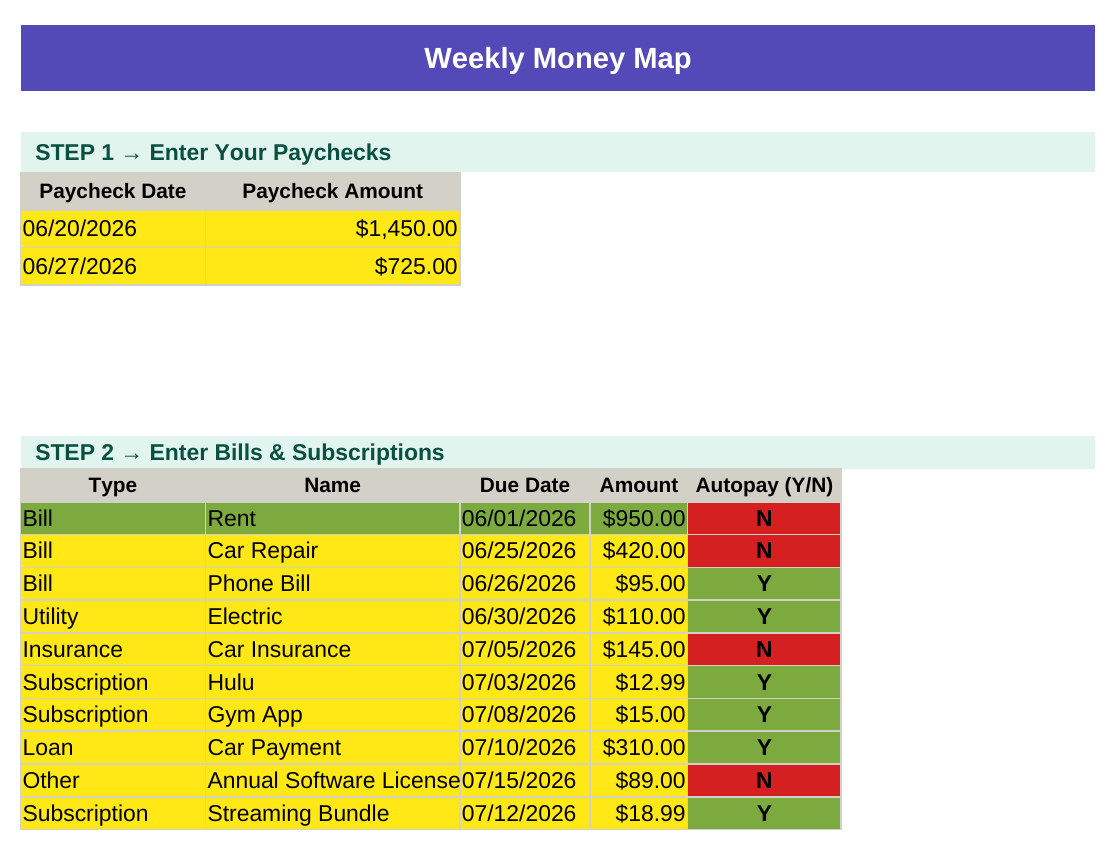Image resolution: width=1120 pixels, height=856 pixels.
Task: Select amount cell $420.00
Action: (639, 551)
